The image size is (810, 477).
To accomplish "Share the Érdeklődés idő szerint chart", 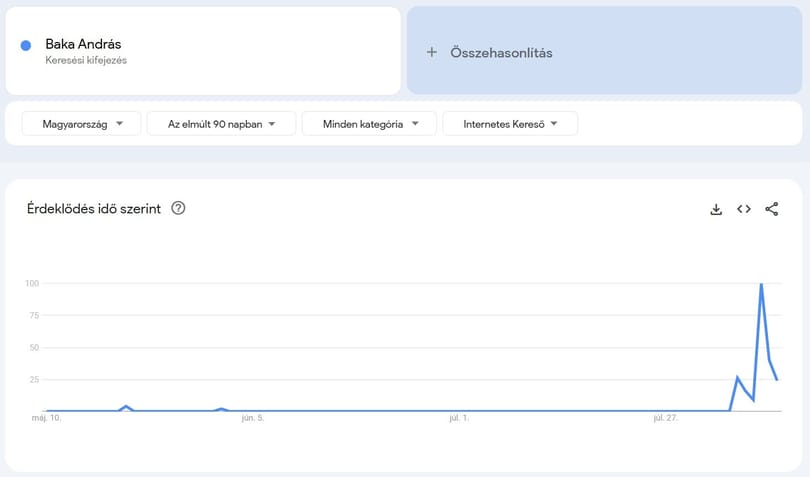I will point(772,209).
